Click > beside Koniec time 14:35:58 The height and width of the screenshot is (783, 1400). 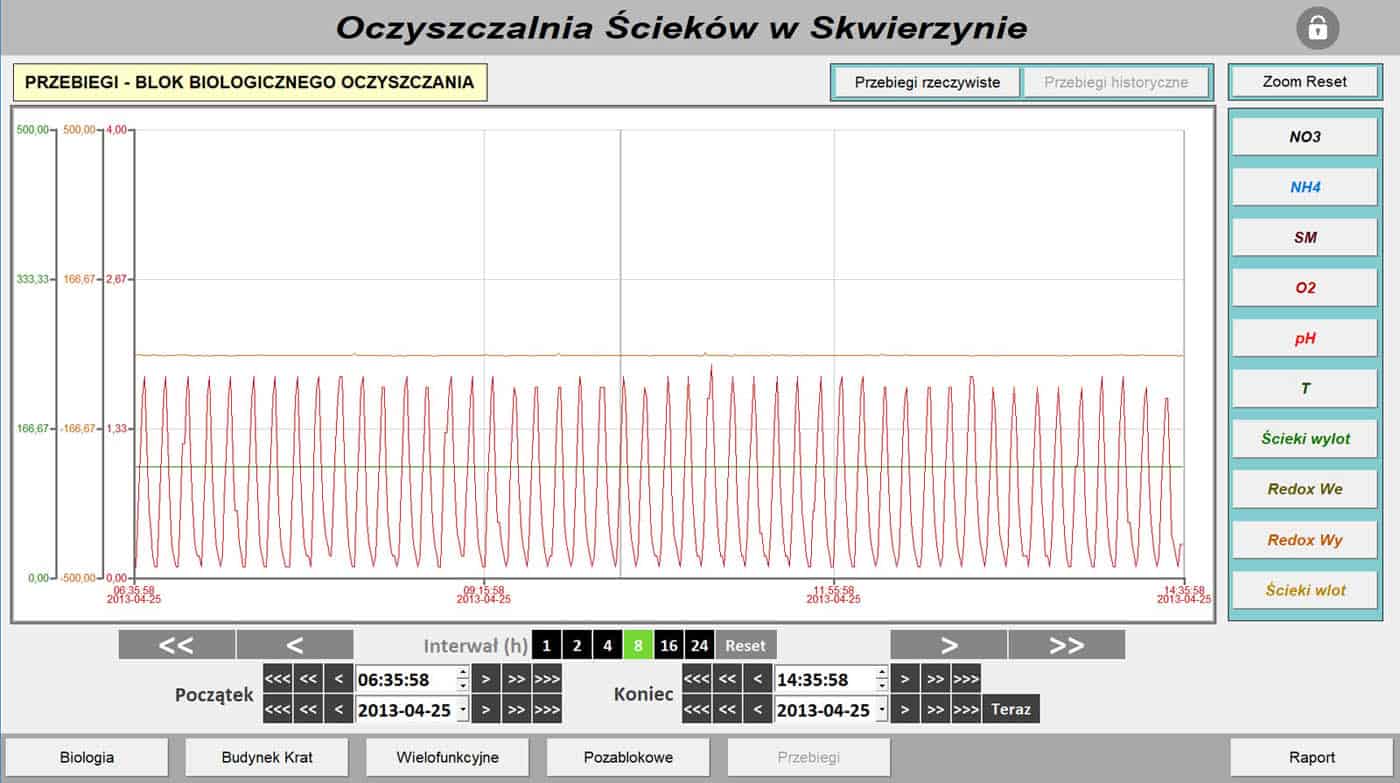point(905,679)
